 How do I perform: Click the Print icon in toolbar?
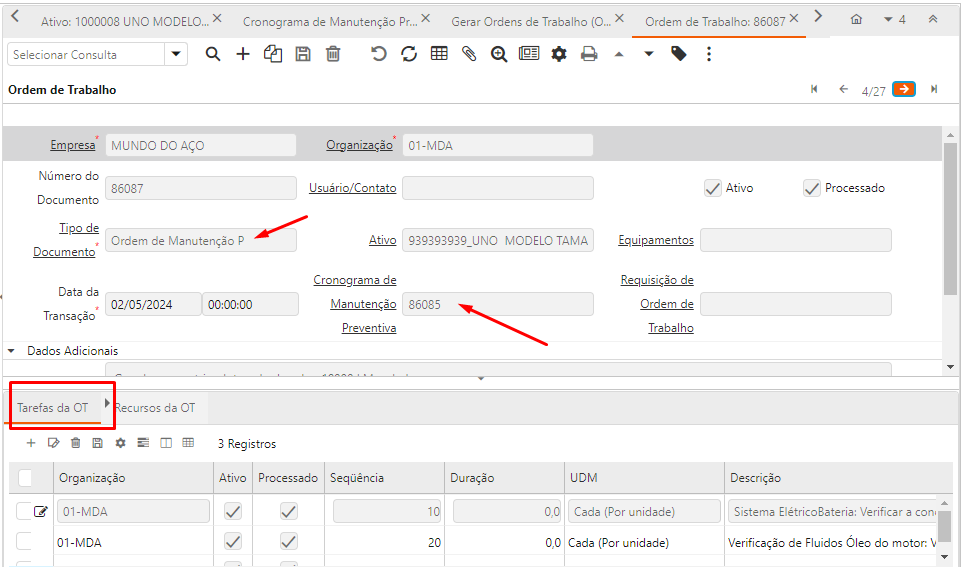click(589, 54)
